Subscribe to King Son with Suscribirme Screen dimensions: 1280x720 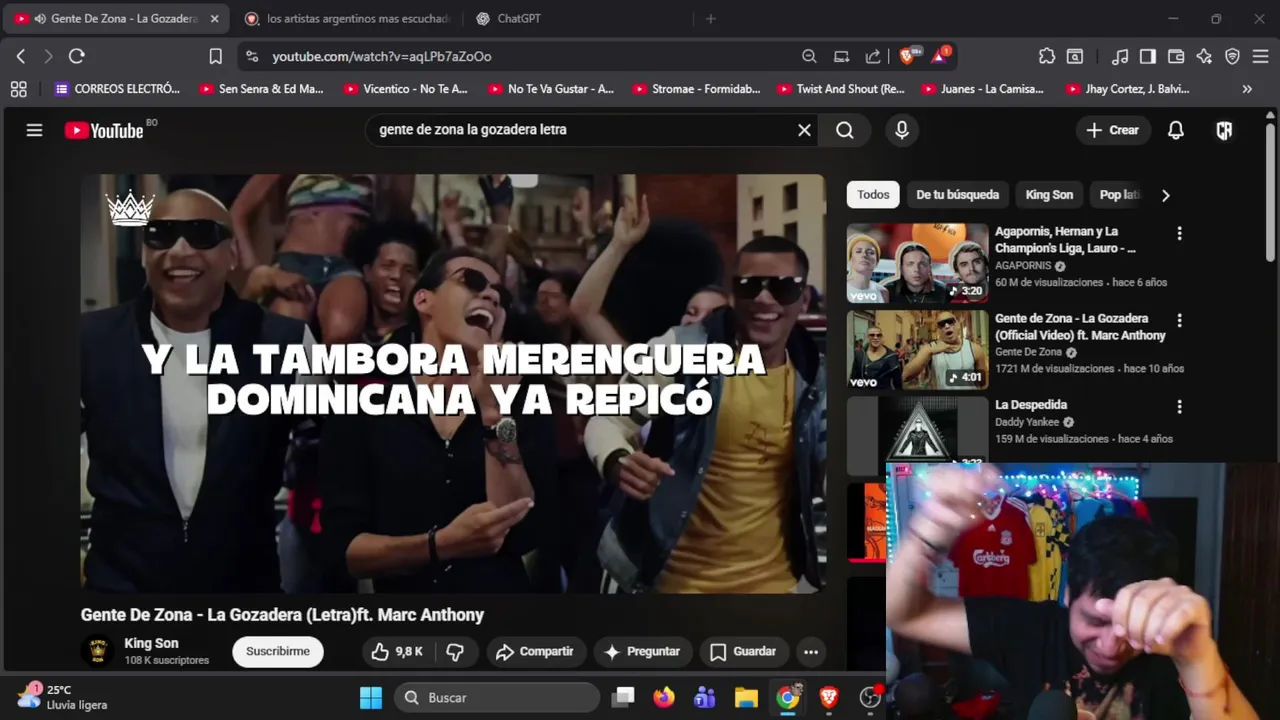tap(278, 652)
